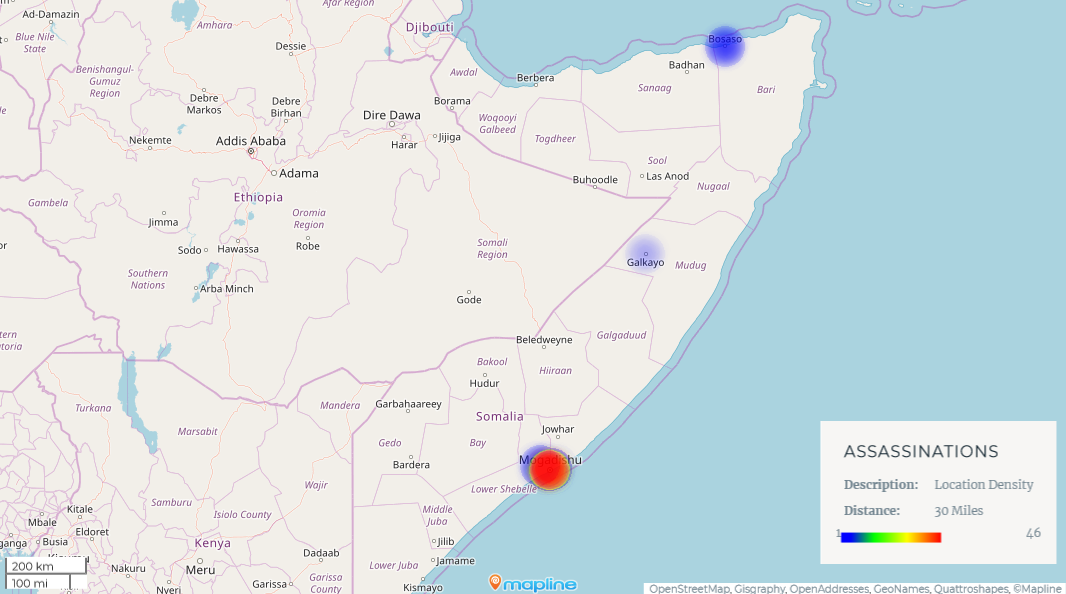This screenshot has width=1066, height=594.
Task: Click the ©Mapline attribution link
Action: 1037,588
